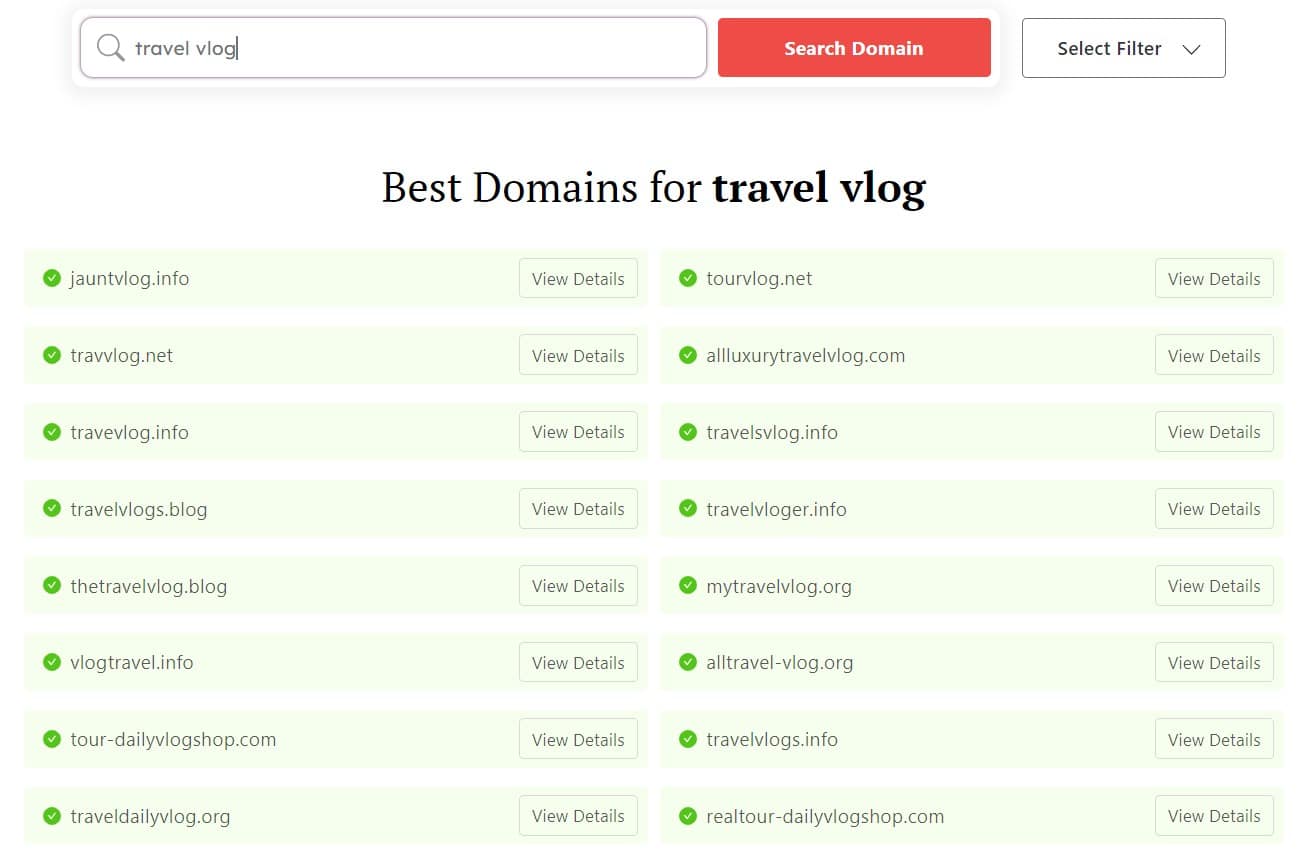This screenshot has width=1297, height=859.
Task: Click the green badge beside vlogtravel.info
Action: [51, 662]
